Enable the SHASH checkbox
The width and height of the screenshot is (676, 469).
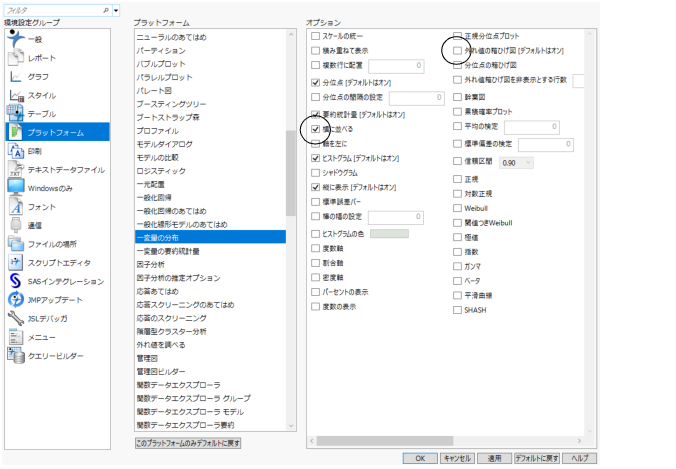[x=457, y=310]
